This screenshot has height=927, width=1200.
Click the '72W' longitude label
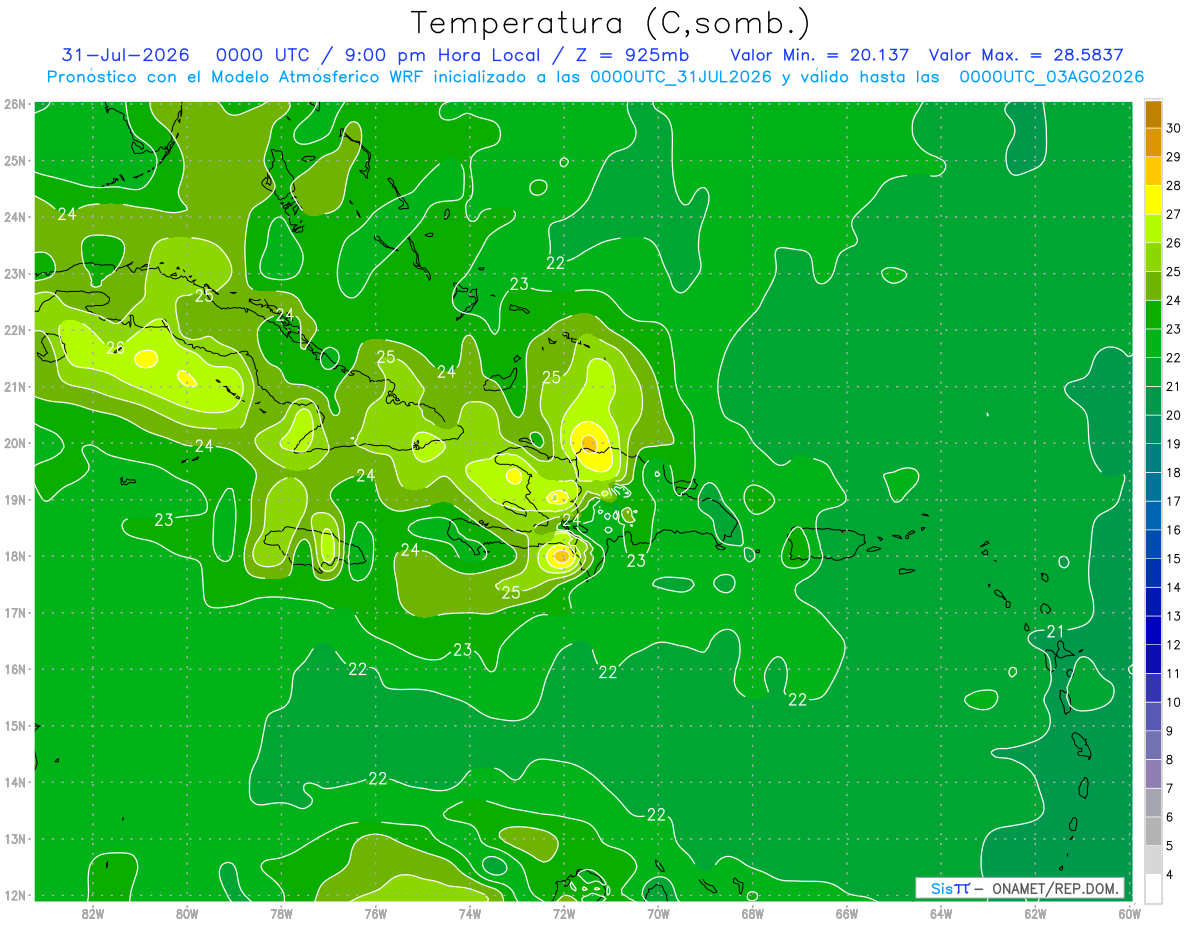(564, 913)
